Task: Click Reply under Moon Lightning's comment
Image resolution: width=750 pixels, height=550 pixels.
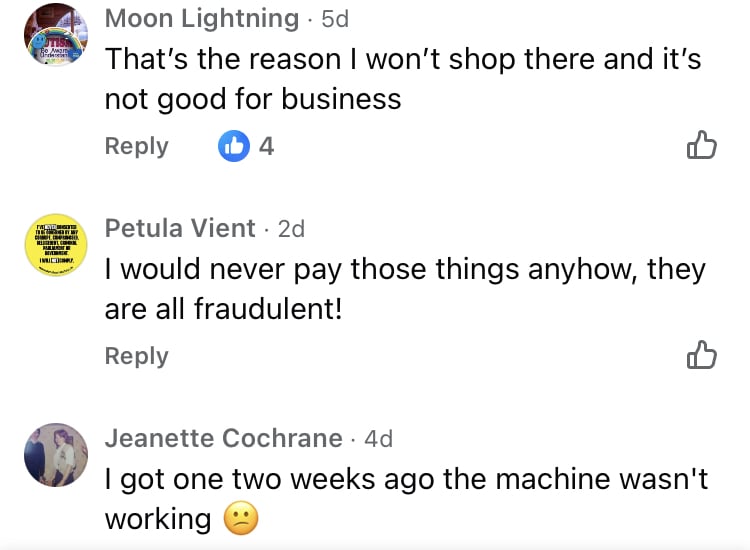Action: point(136,146)
